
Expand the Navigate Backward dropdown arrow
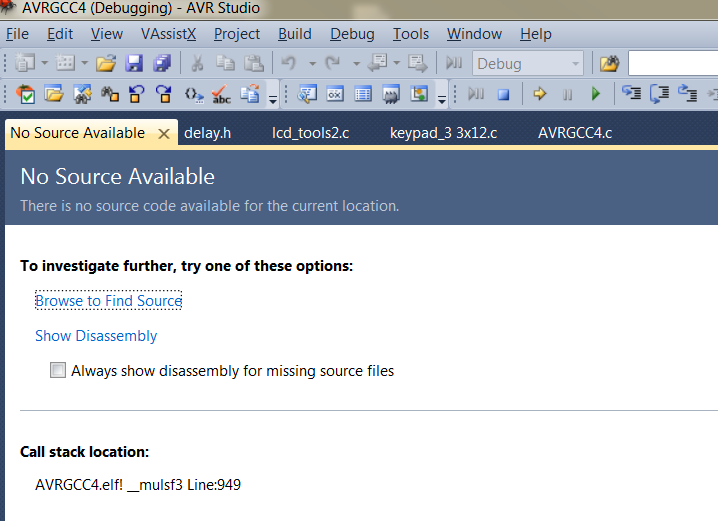pos(397,63)
